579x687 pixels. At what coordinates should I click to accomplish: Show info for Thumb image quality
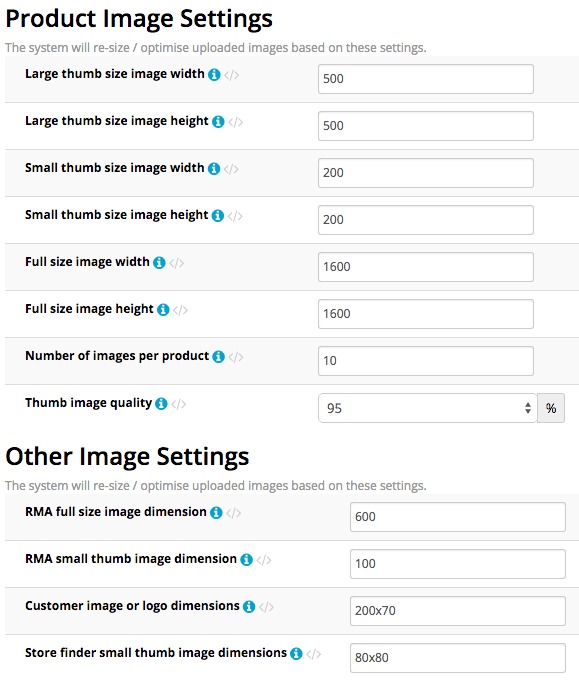161,404
